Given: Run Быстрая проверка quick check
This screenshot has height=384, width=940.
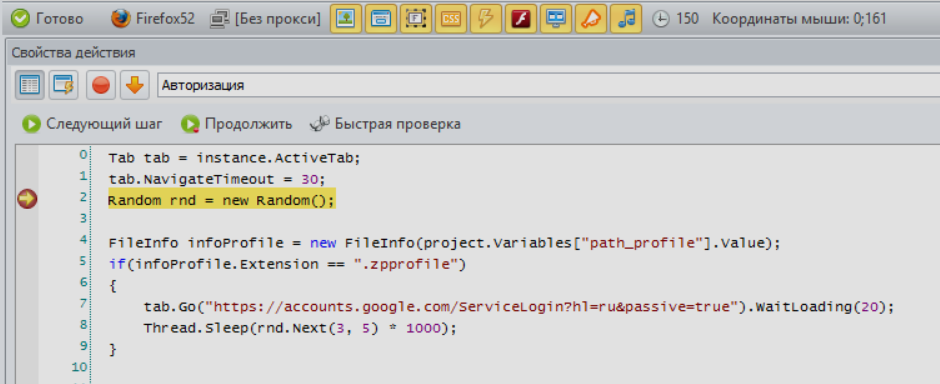Looking at the screenshot, I should pos(385,124).
